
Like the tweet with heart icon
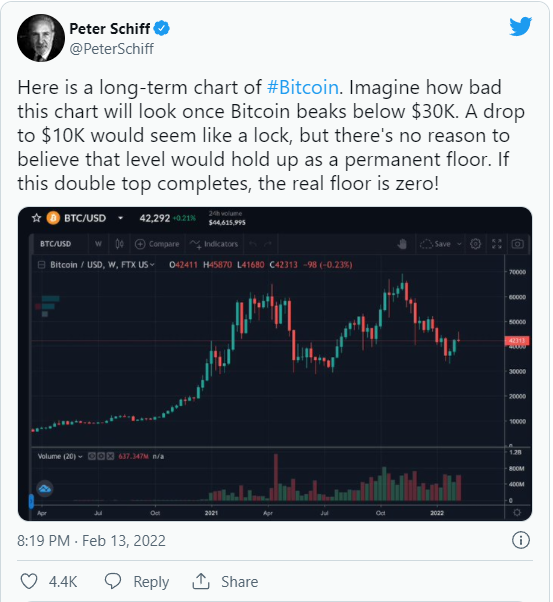[x=29, y=581]
